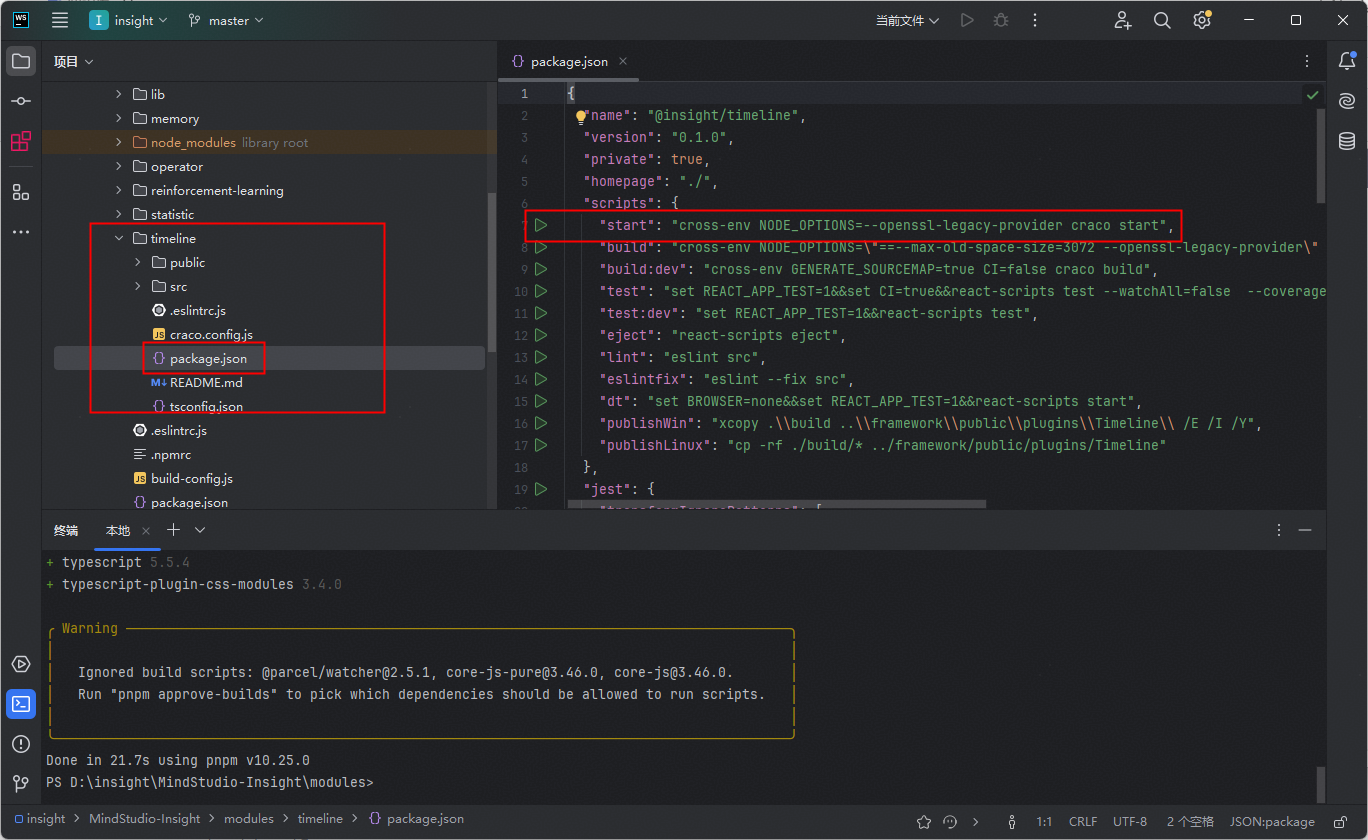Open the Notifications bell panel

coord(1347,61)
